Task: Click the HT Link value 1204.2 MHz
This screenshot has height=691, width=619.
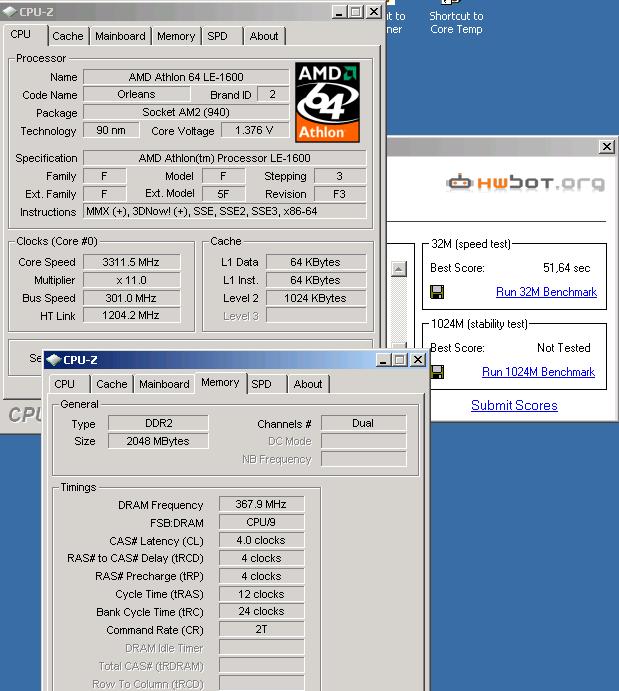Action: (x=131, y=316)
